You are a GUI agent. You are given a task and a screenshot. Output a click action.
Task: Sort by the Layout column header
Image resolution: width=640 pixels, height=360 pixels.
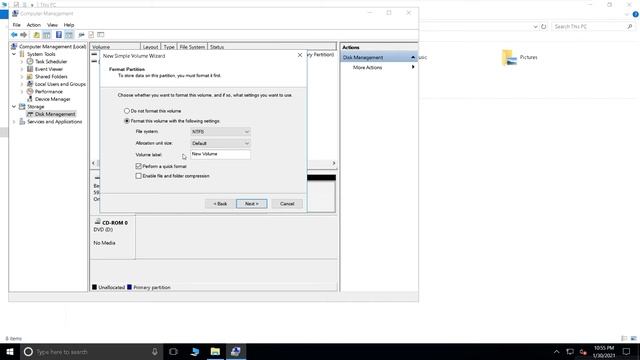[151, 47]
